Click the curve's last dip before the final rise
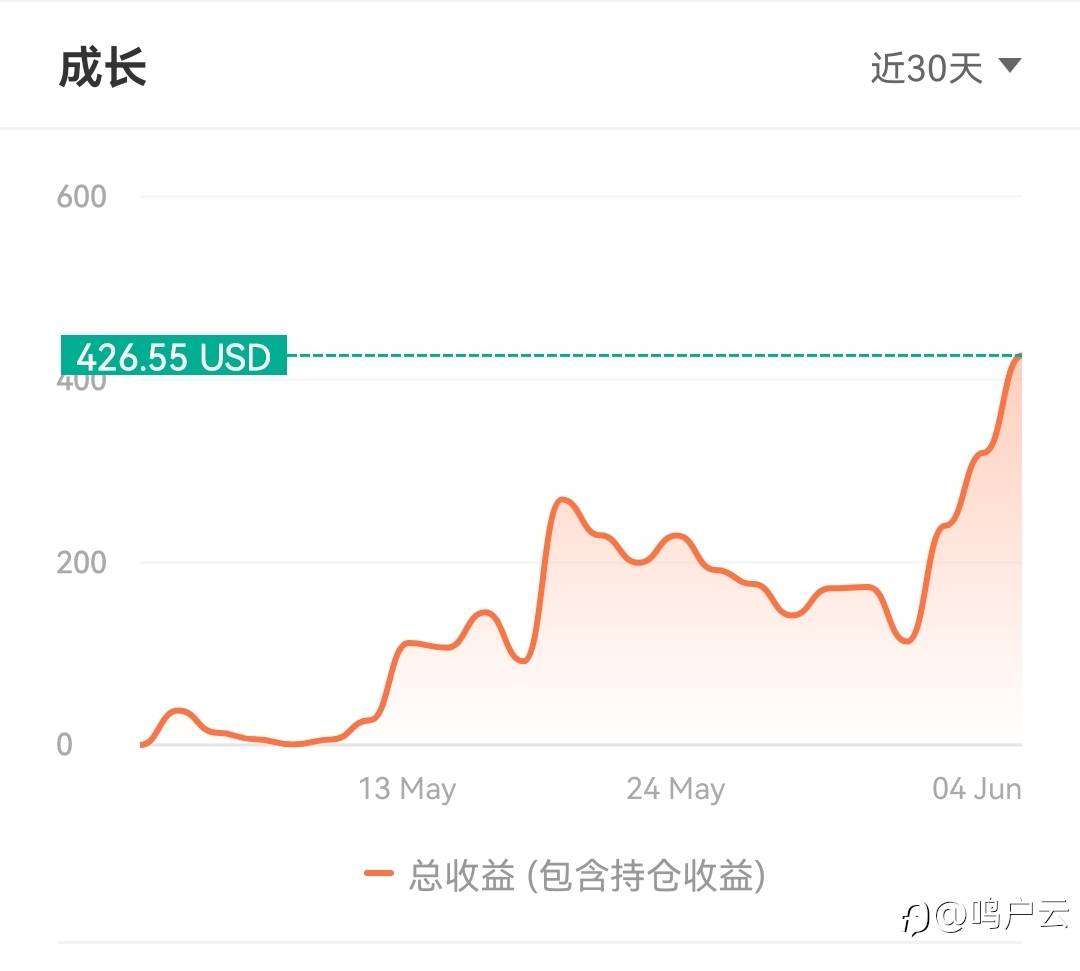Image resolution: width=1080 pixels, height=971 pixels. 906,640
